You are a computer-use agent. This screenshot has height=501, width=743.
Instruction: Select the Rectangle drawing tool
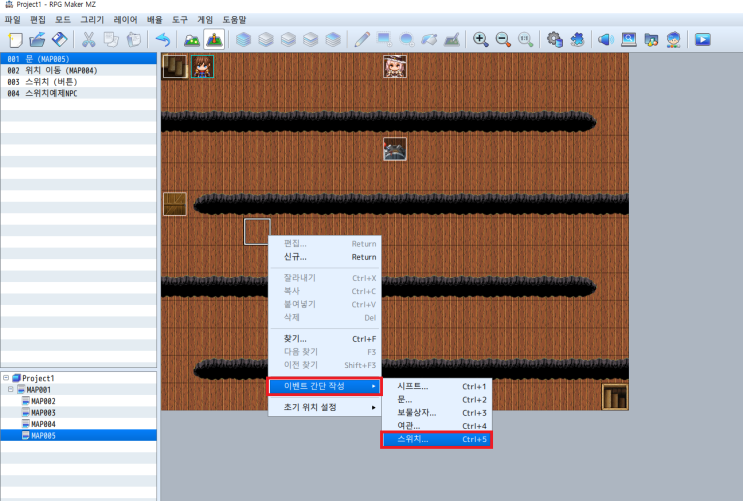pos(384,40)
